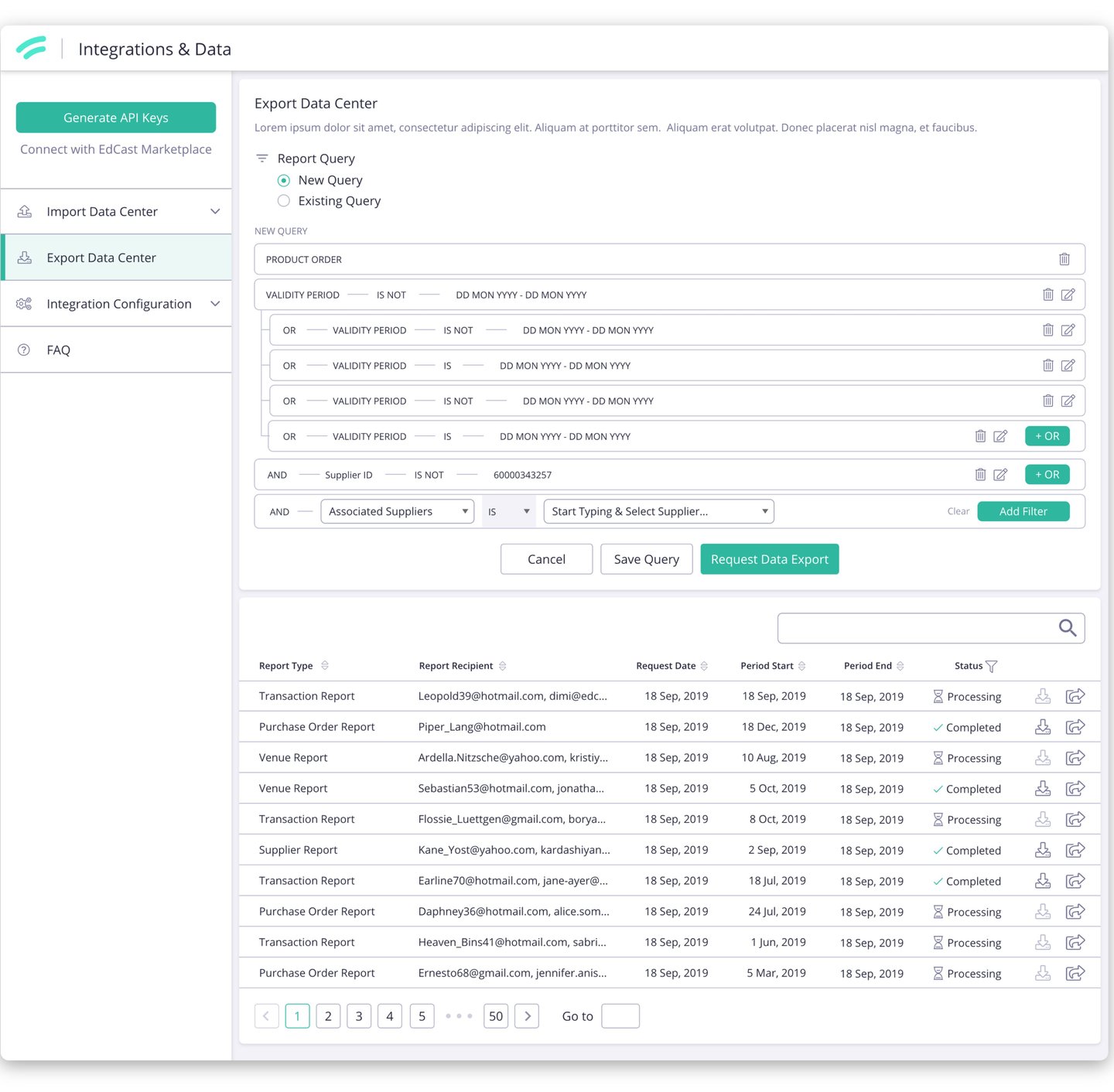Click the Go to page input field
This screenshot has width=1114, height=1092.
coord(620,1015)
